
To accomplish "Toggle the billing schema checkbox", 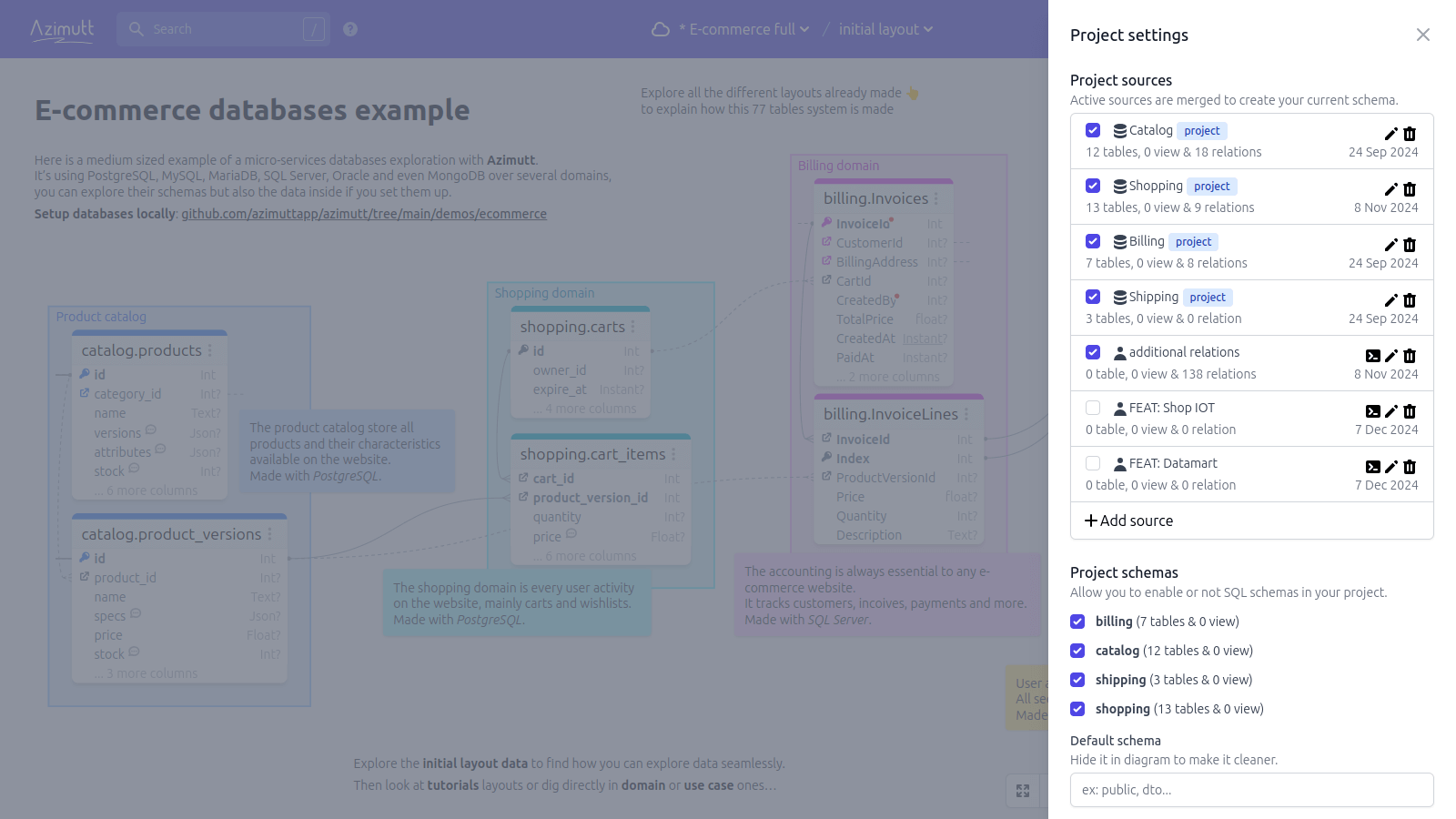I will pyautogui.click(x=1077, y=622).
